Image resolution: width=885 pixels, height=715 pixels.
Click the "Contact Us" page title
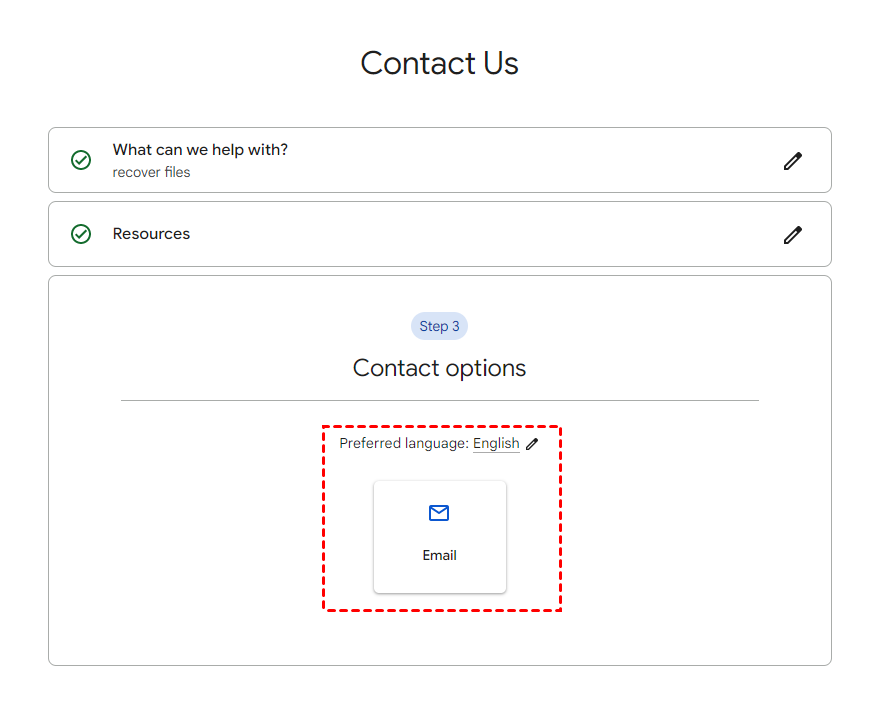coord(439,63)
